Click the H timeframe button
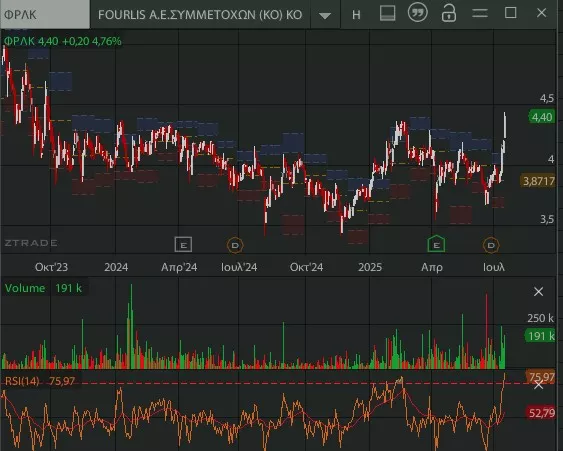The width and height of the screenshot is (563, 451). point(356,15)
